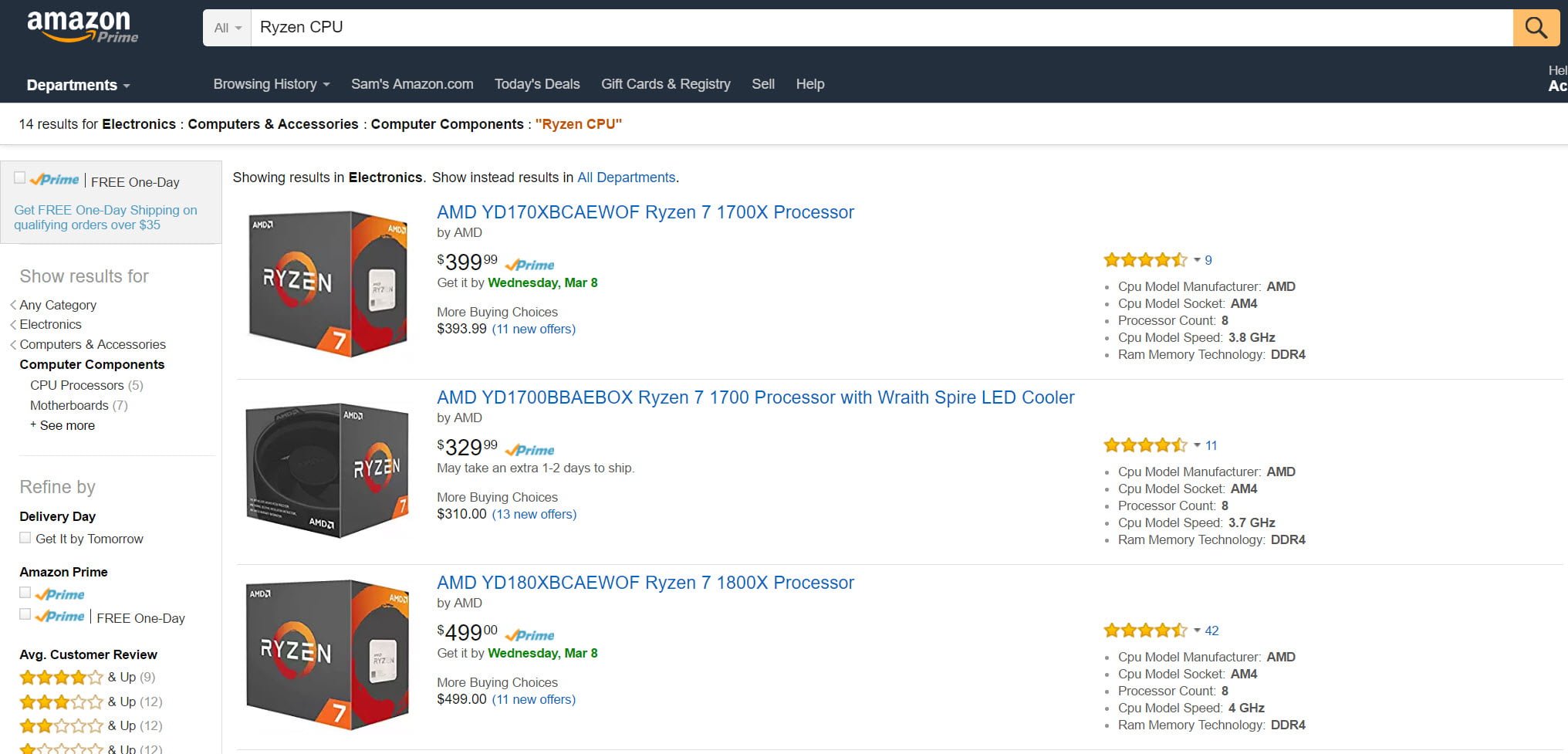Click the Prime logo in top shipping box

(x=55, y=179)
